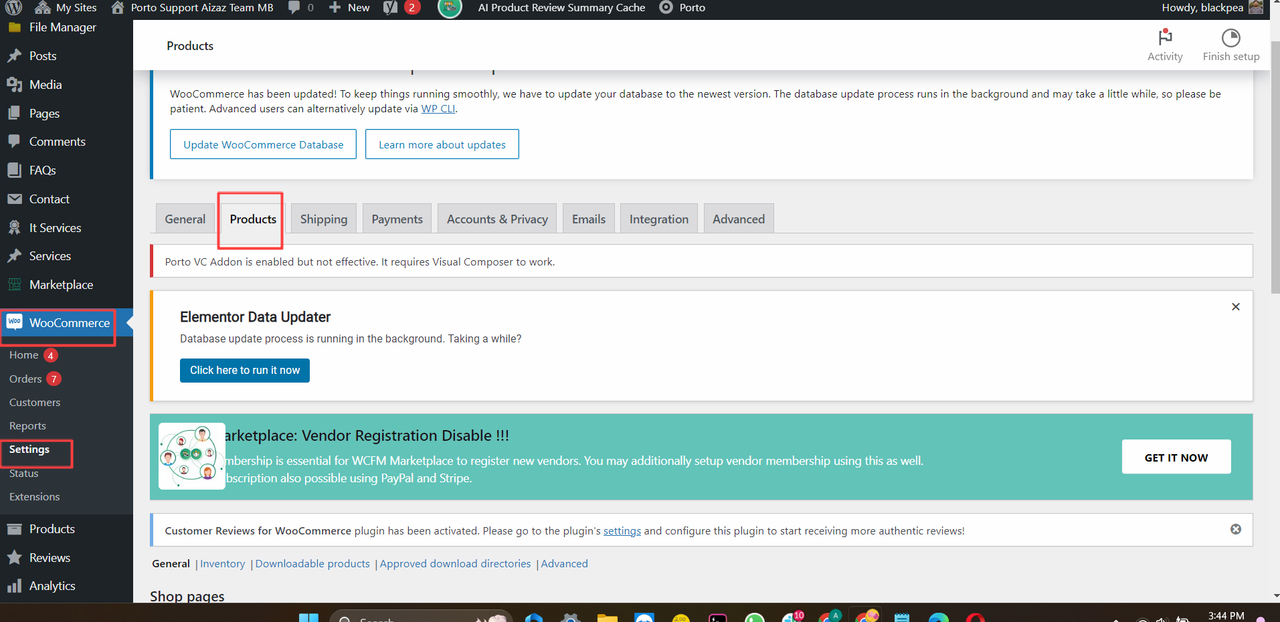Open Reports submenu item
This screenshot has height=622, width=1280.
(28, 426)
